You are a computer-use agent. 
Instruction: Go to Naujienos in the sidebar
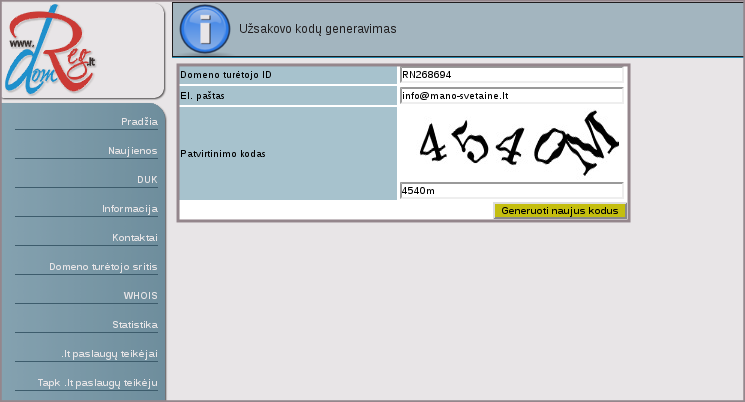(133, 150)
